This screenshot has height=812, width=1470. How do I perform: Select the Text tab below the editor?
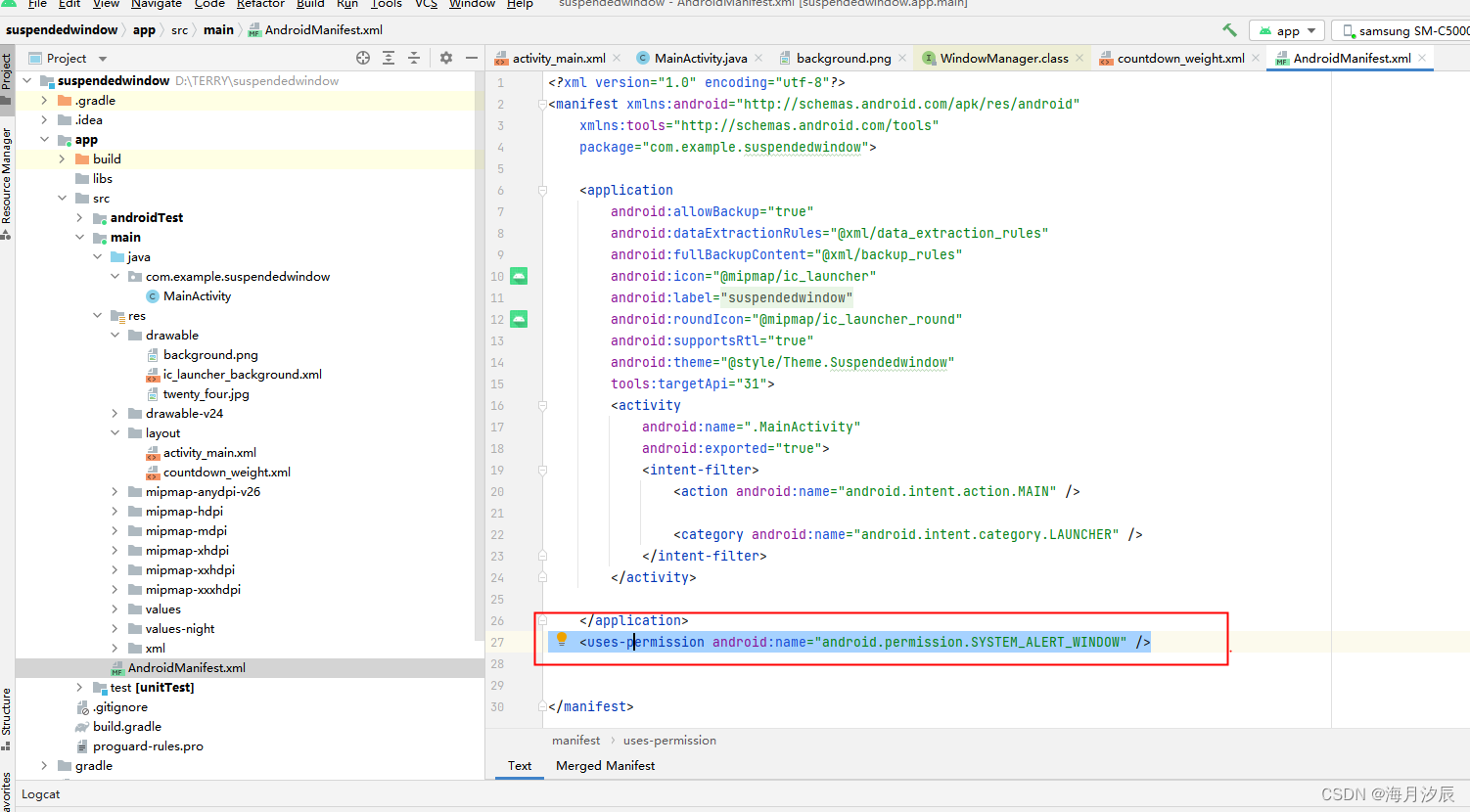coord(520,765)
